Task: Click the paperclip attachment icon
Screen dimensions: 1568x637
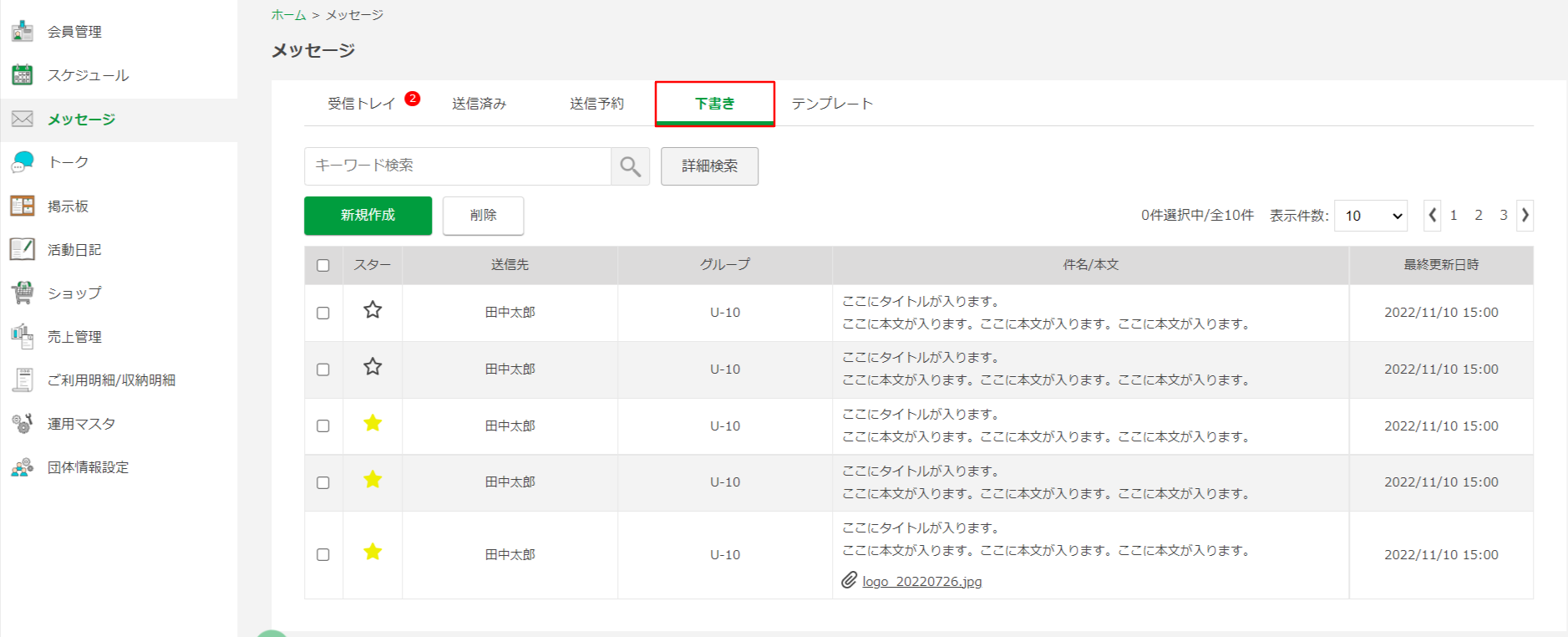Action: coord(849,580)
